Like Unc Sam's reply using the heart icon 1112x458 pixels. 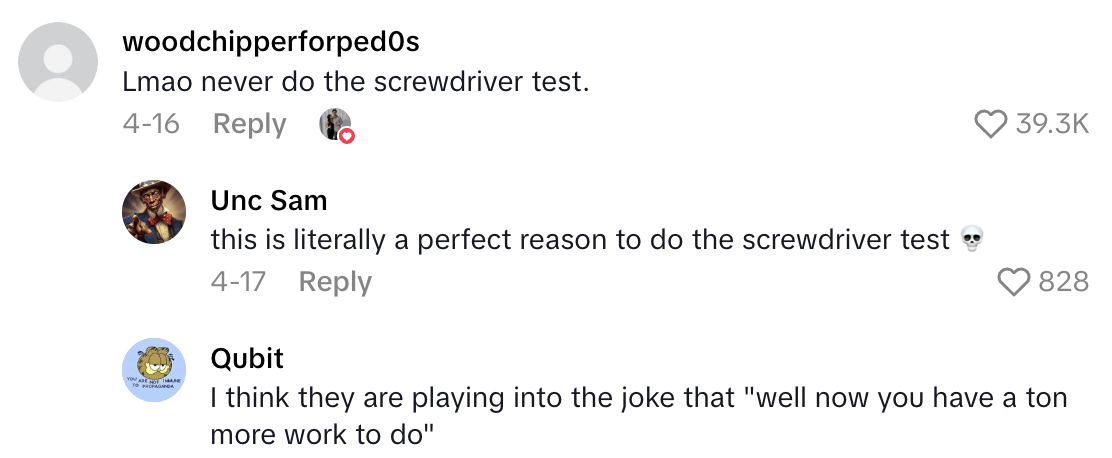1015,282
